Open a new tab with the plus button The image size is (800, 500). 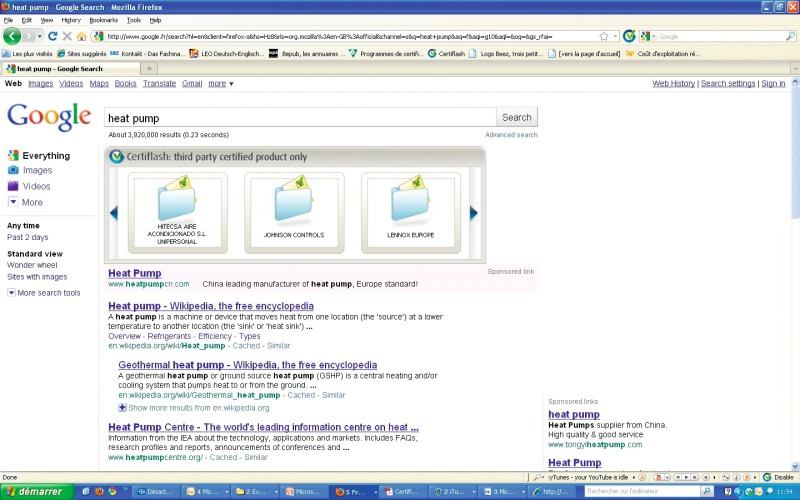pyautogui.click(x=149, y=68)
